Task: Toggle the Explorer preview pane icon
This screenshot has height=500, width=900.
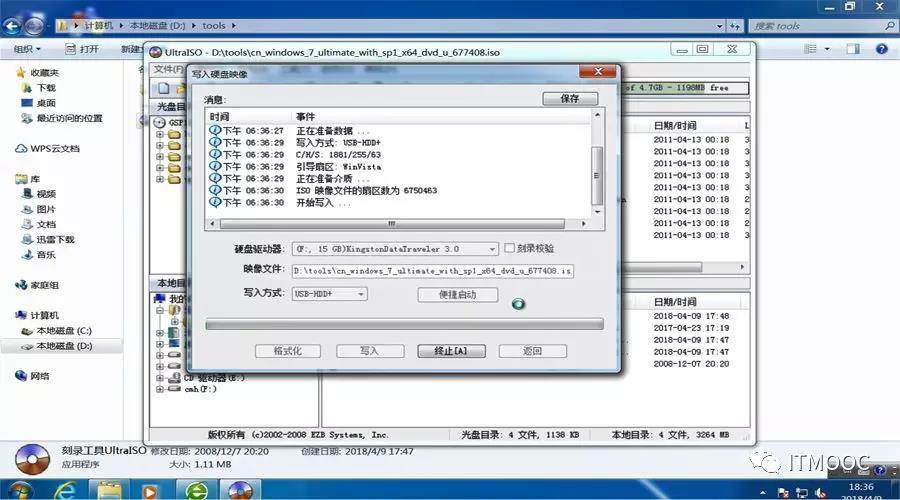Action: (x=853, y=49)
